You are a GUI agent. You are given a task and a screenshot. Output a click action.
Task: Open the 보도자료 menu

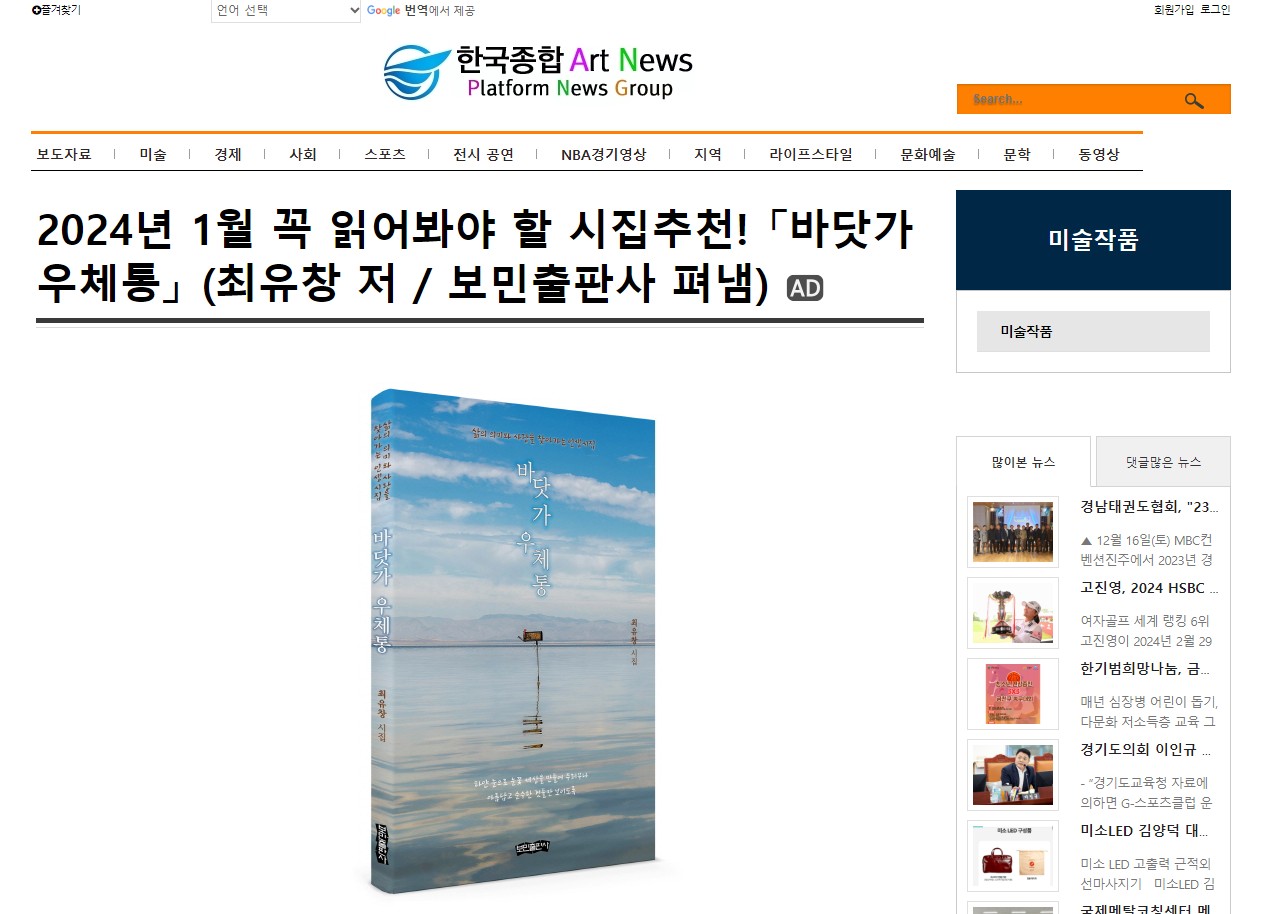(x=64, y=154)
